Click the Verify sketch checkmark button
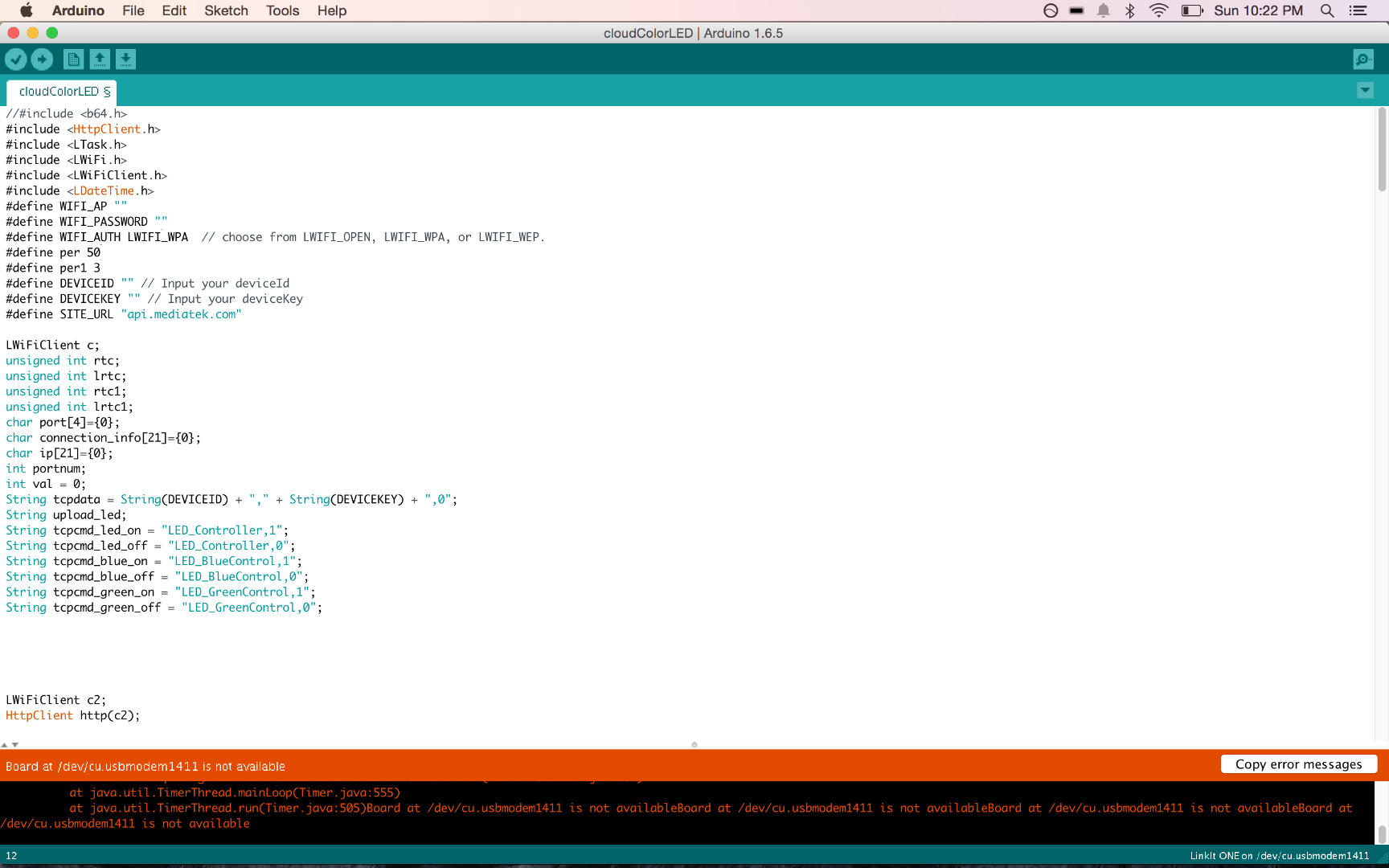This screenshot has width=1389, height=868. click(16, 59)
